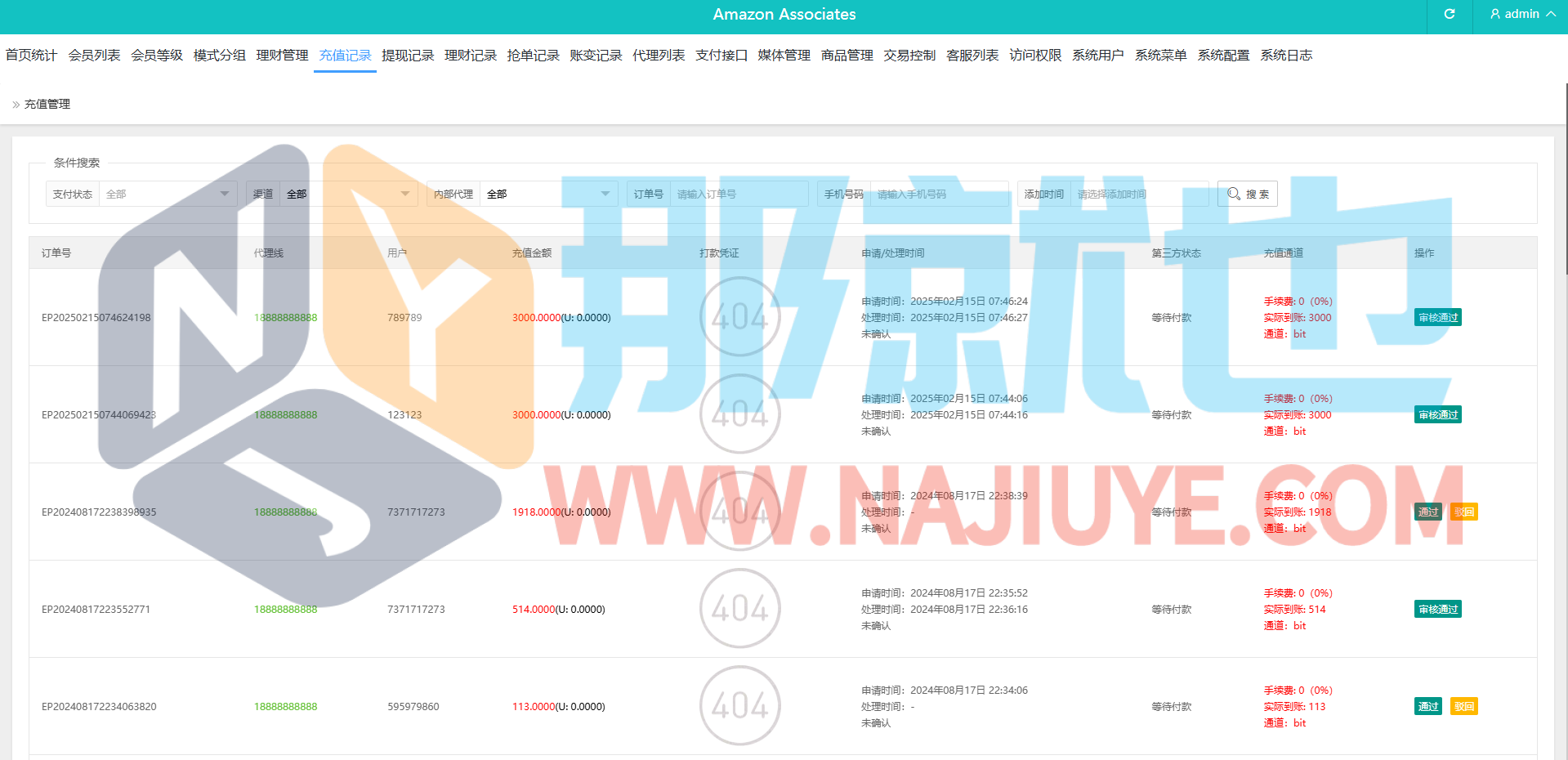Open the 会员列表 menu item

94,56
